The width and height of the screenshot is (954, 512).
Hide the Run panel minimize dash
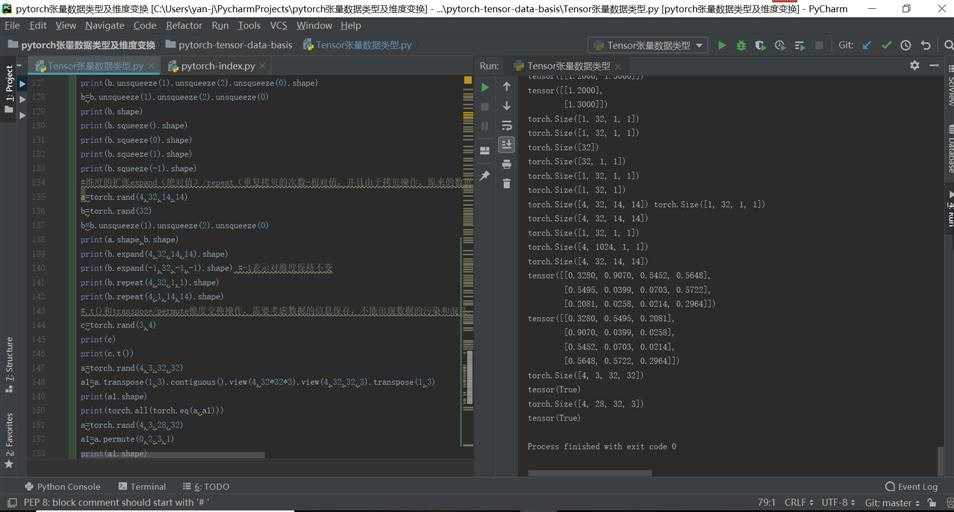(x=934, y=65)
